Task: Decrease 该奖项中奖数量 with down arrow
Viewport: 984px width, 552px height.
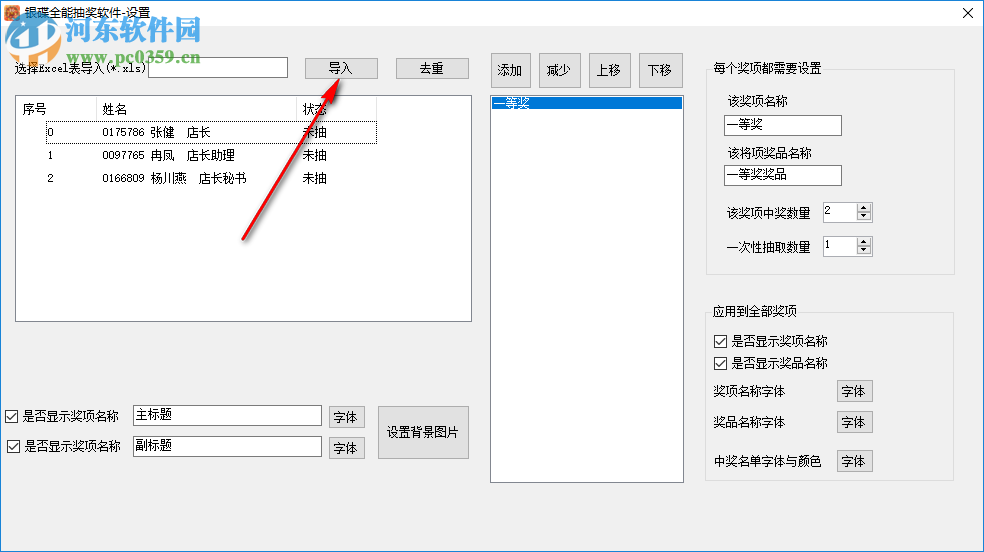Action: 864,216
